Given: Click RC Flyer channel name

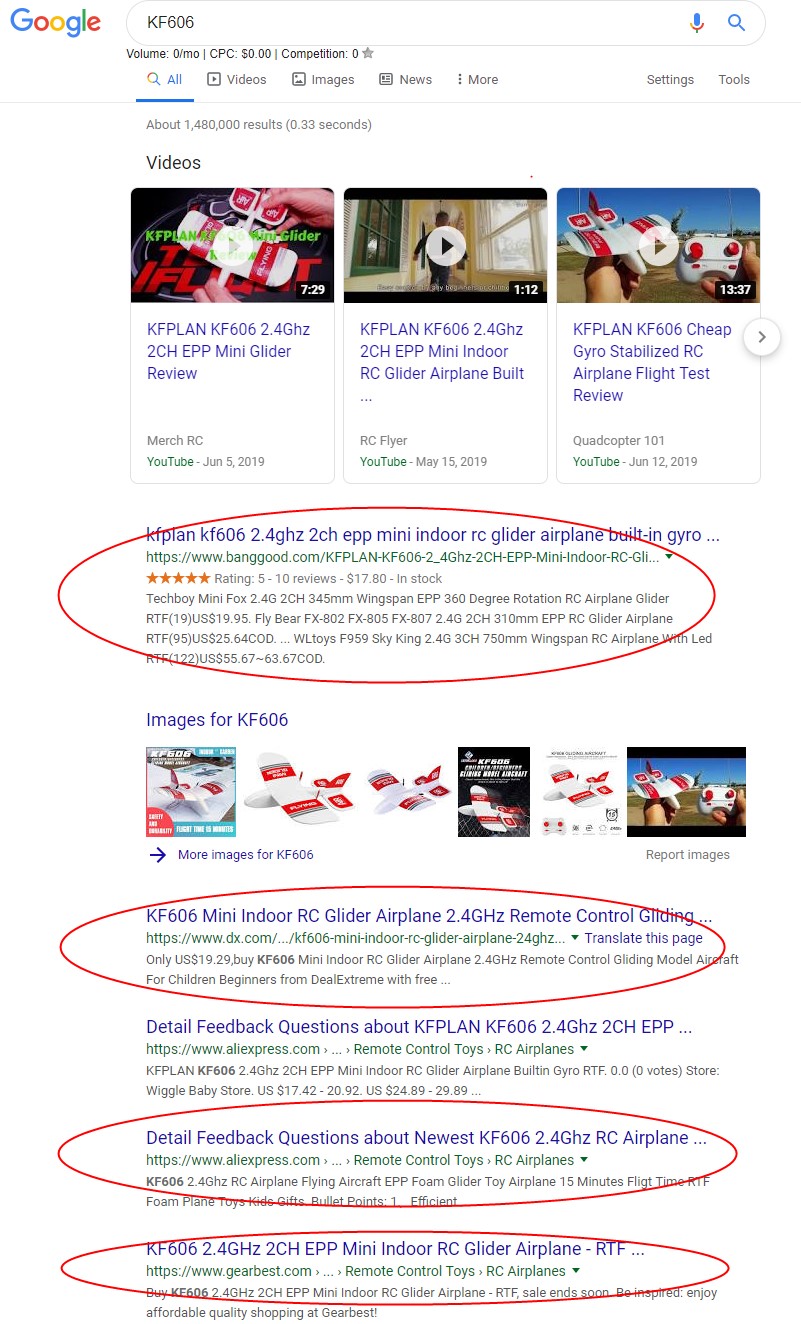Looking at the screenshot, I should pos(384,441).
